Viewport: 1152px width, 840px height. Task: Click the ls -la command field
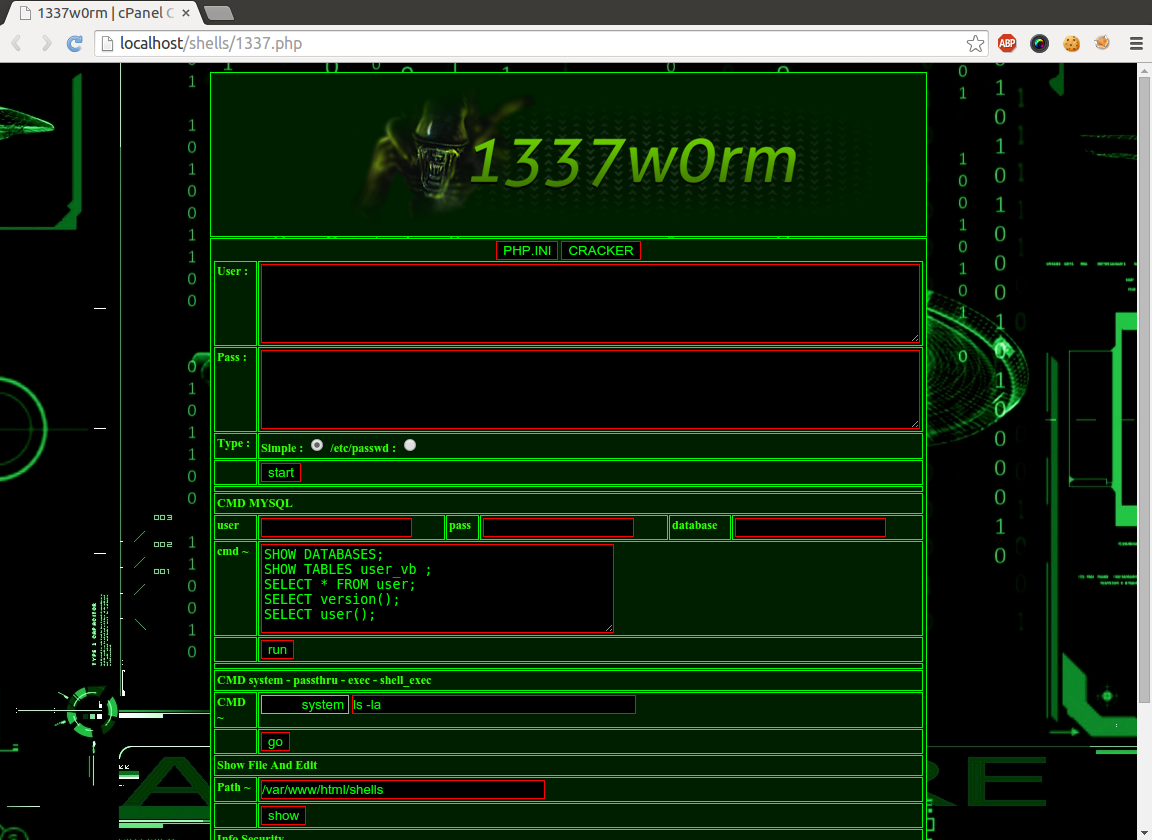click(x=494, y=705)
